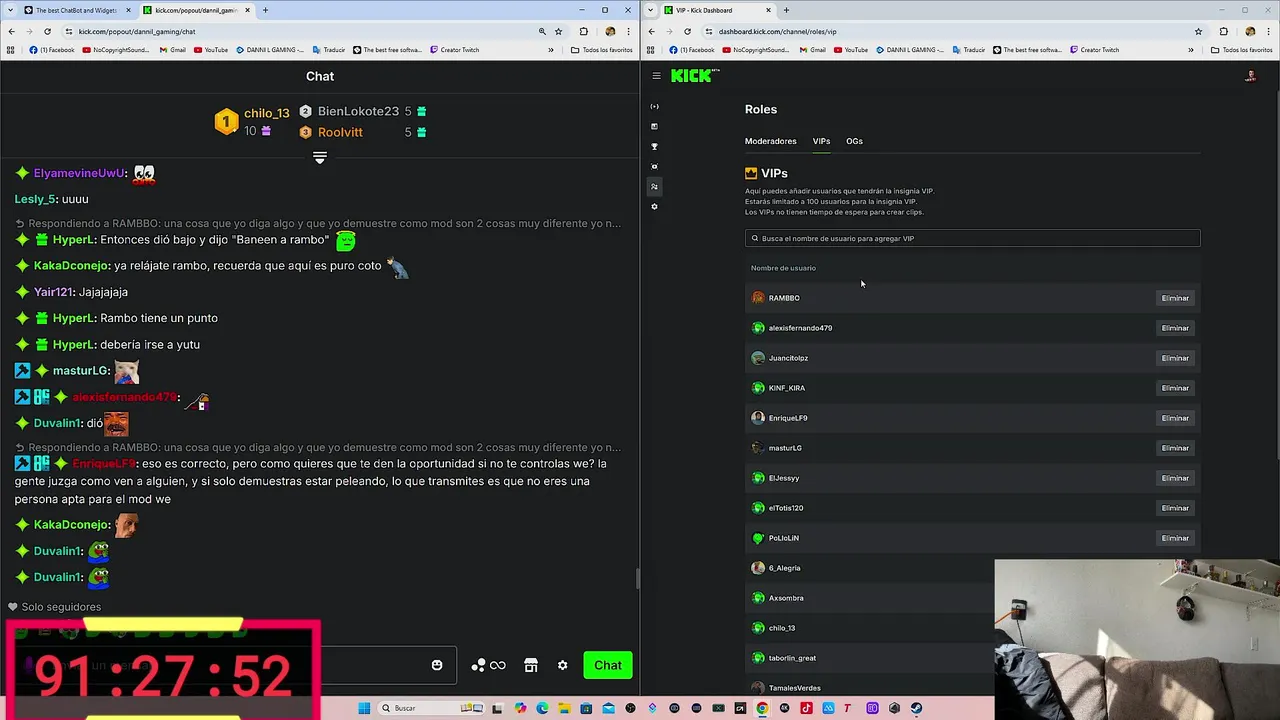Screen dimensions: 1280x720
Task: Open the Kick dashboard hamburger menu
Action: (656, 76)
